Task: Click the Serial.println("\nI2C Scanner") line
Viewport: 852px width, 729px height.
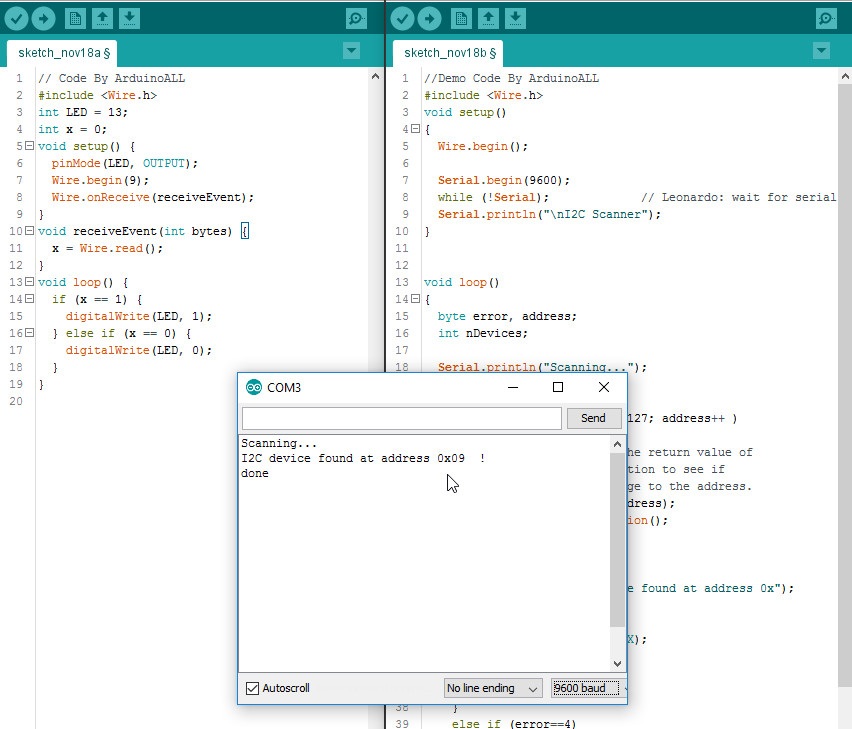Action: tap(549, 214)
